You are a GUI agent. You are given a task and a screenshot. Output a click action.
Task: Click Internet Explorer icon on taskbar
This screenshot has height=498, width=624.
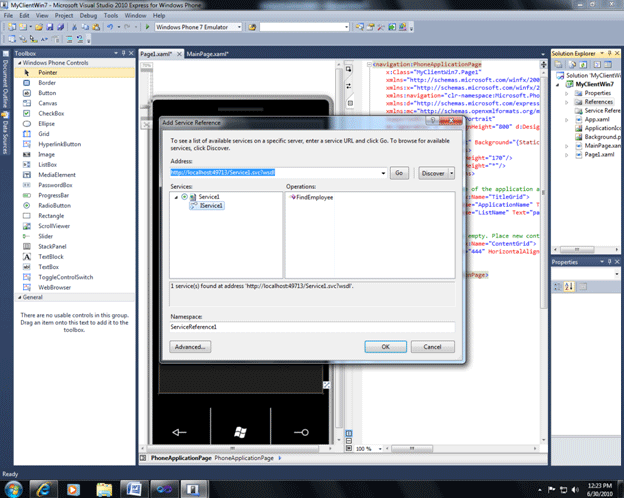click(x=43, y=489)
